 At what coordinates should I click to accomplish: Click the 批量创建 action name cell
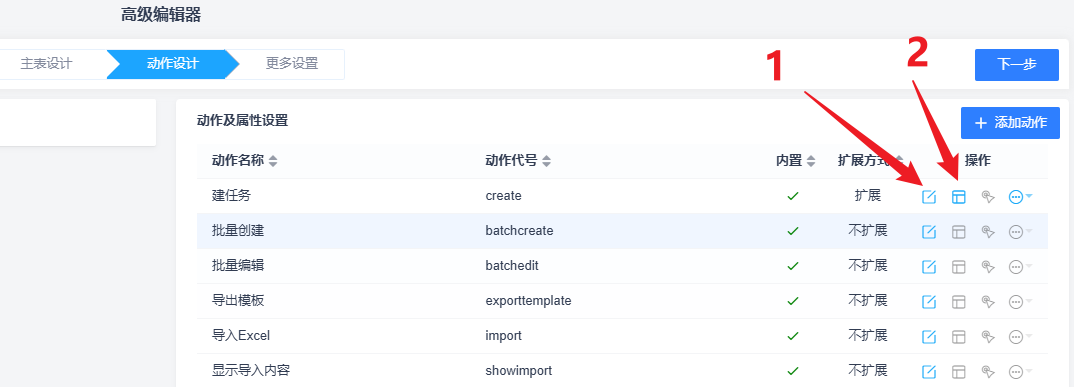(238, 231)
